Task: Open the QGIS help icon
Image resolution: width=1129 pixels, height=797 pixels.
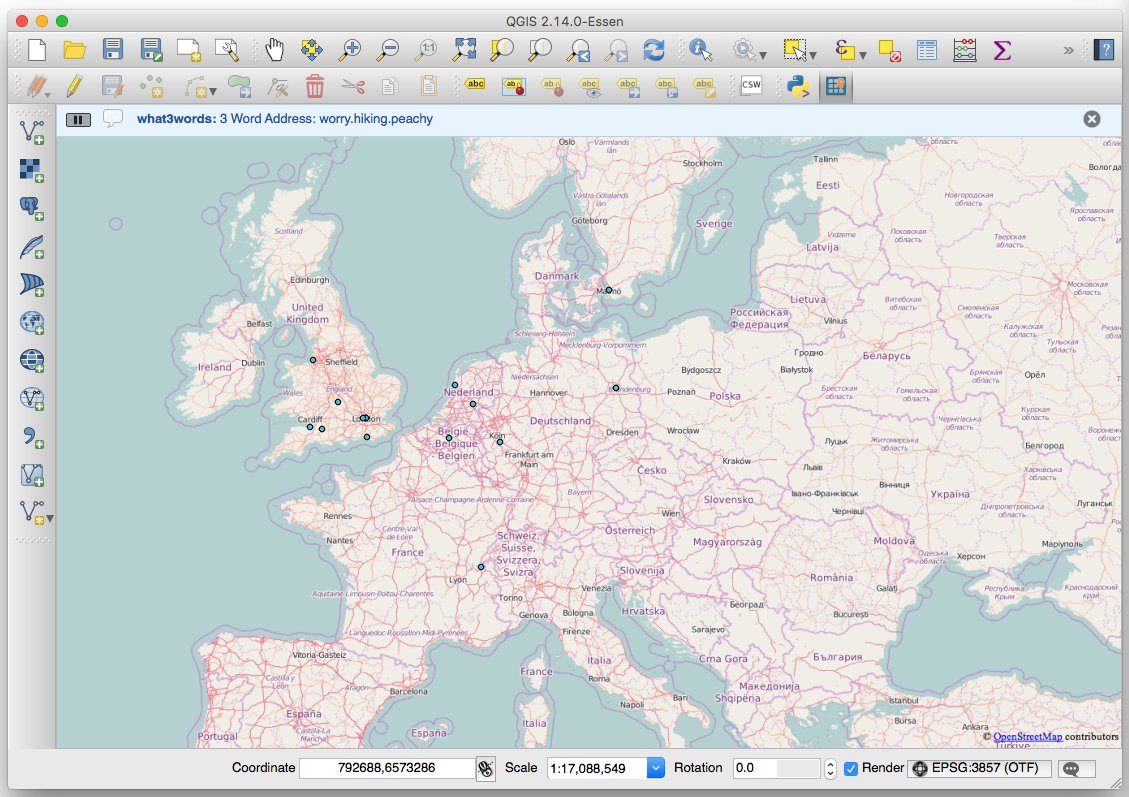Action: tap(1104, 50)
